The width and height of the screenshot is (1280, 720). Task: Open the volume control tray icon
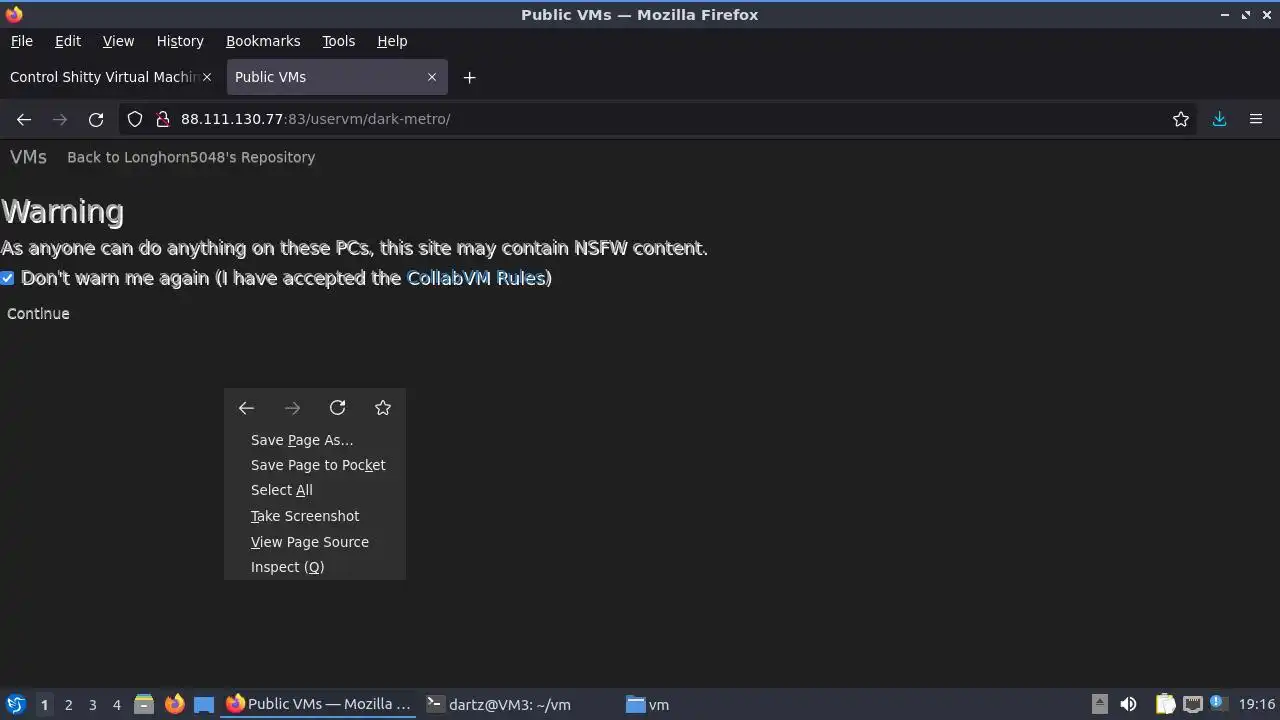1128,704
